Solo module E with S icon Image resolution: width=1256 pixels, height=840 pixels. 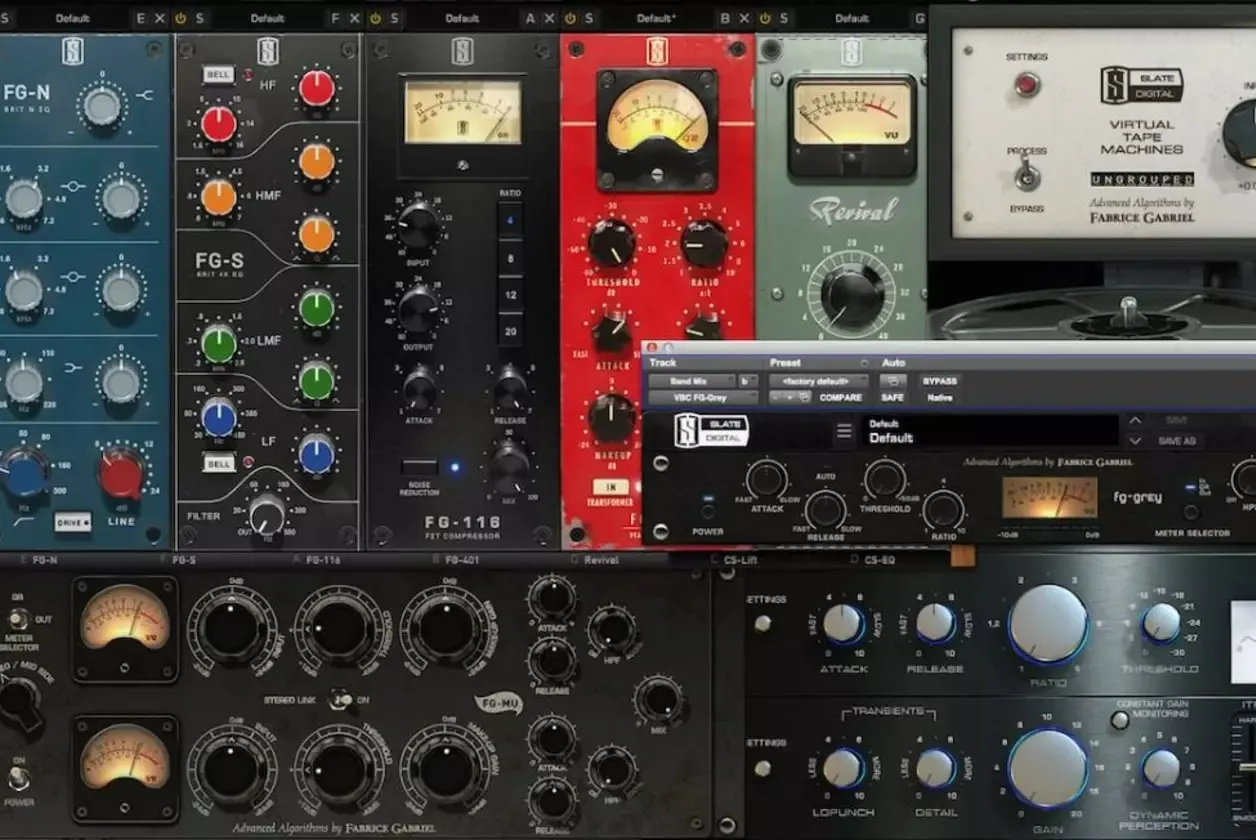point(200,18)
